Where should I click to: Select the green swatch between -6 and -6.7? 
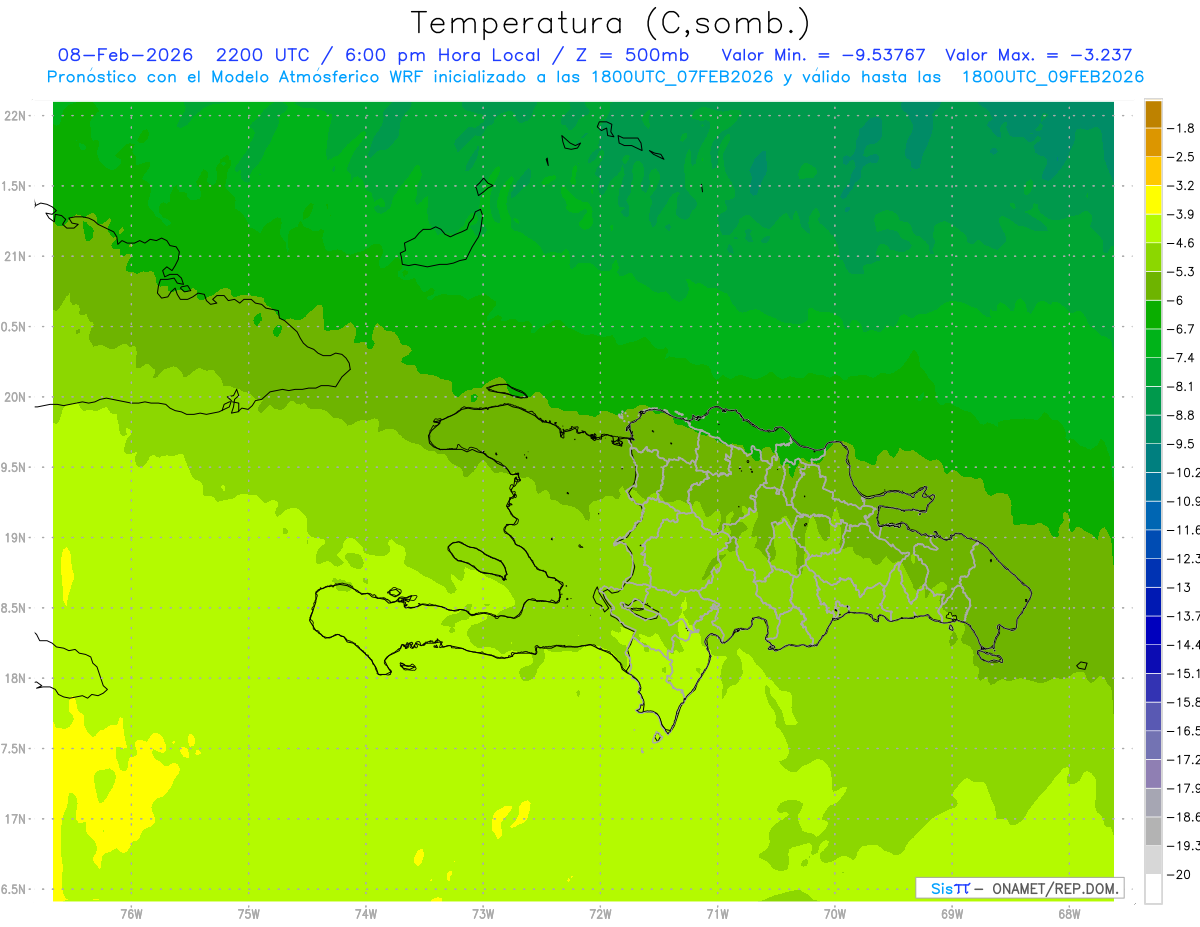click(1153, 314)
